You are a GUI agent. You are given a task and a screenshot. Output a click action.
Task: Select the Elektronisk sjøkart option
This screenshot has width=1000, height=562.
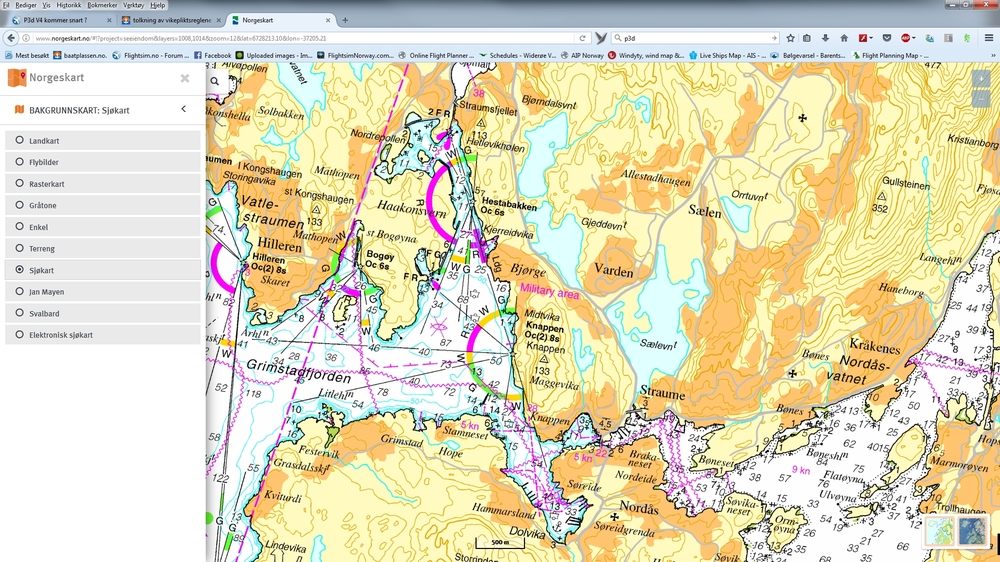[103, 334]
